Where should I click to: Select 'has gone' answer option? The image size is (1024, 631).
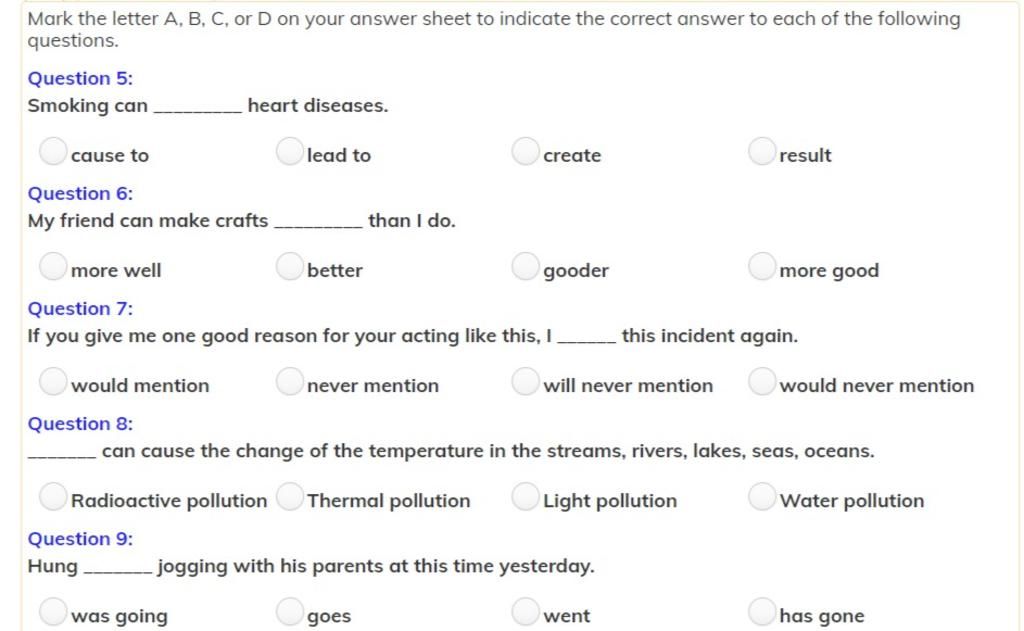click(x=761, y=612)
